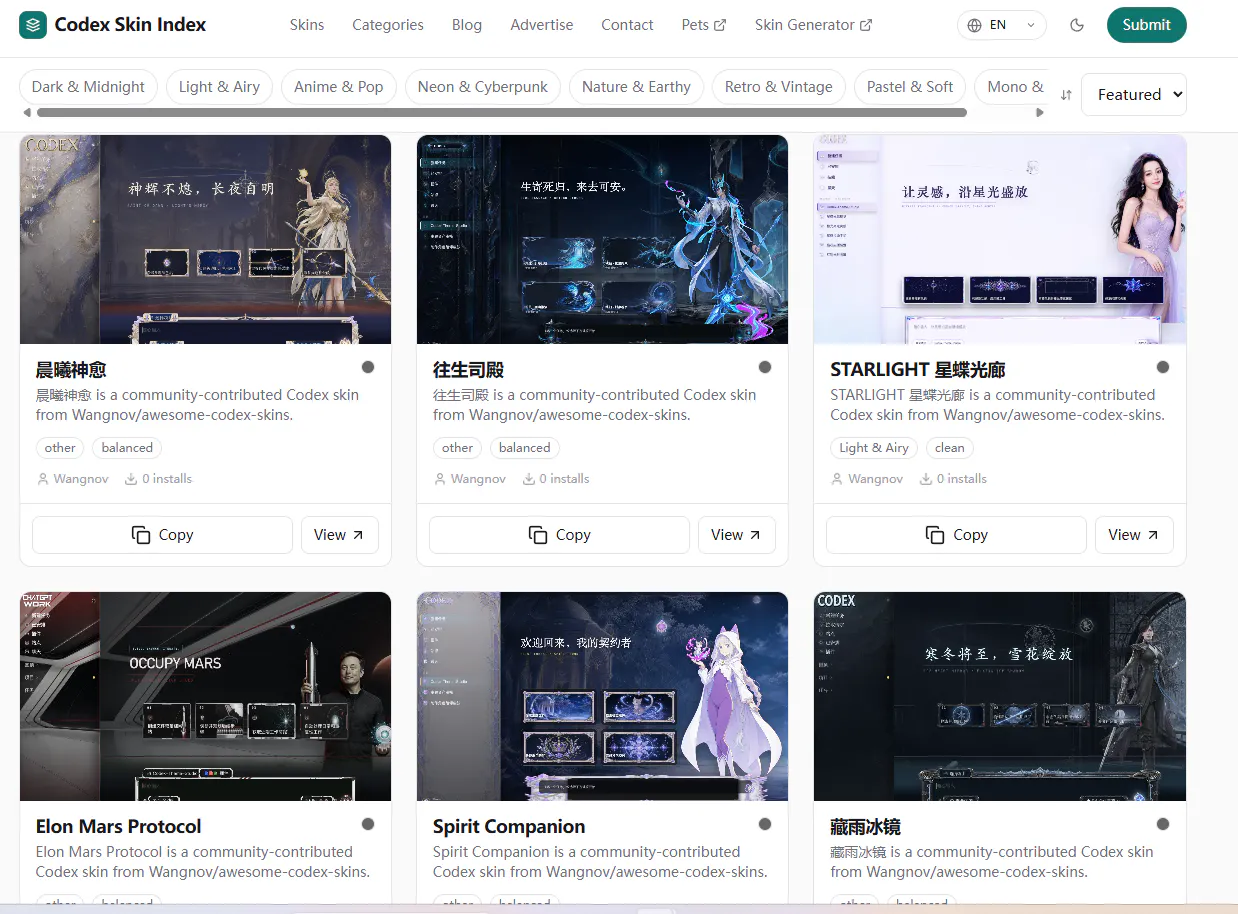Toggle dark mode moon icon

point(1077,25)
